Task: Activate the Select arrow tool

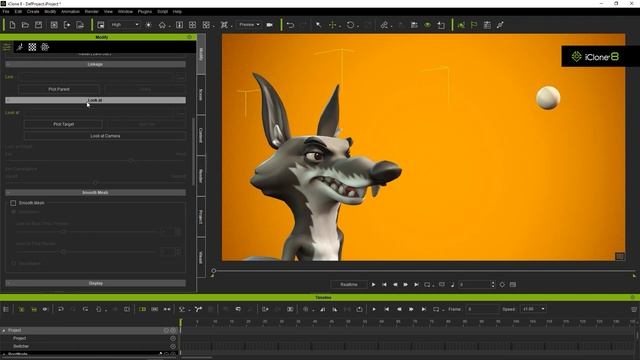Action: (318, 25)
